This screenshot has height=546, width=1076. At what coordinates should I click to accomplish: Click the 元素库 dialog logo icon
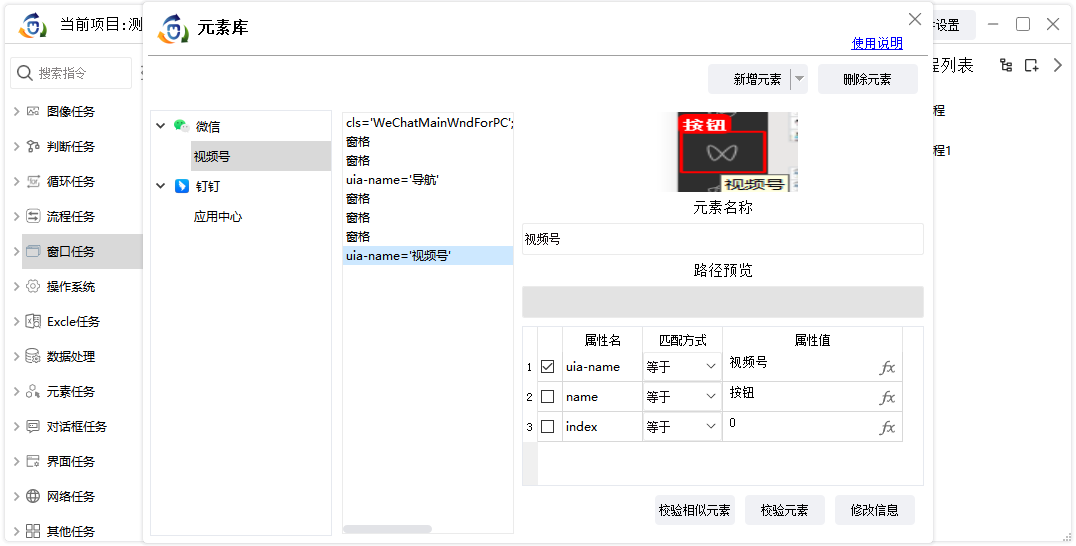click(173, 29)
